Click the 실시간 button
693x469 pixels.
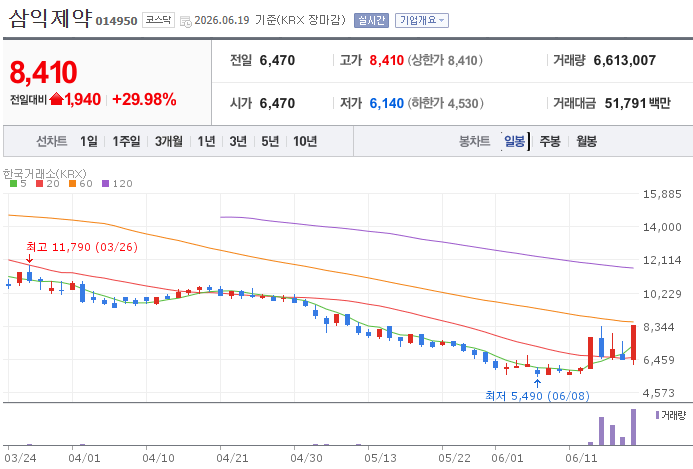point(371,20)
